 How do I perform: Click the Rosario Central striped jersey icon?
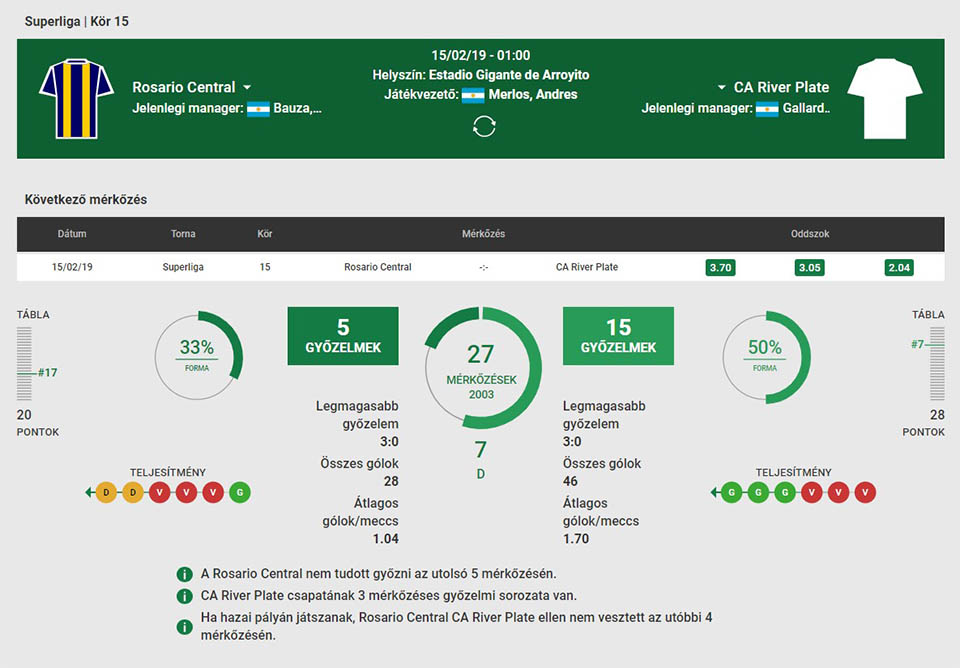(x=77, y=99)
